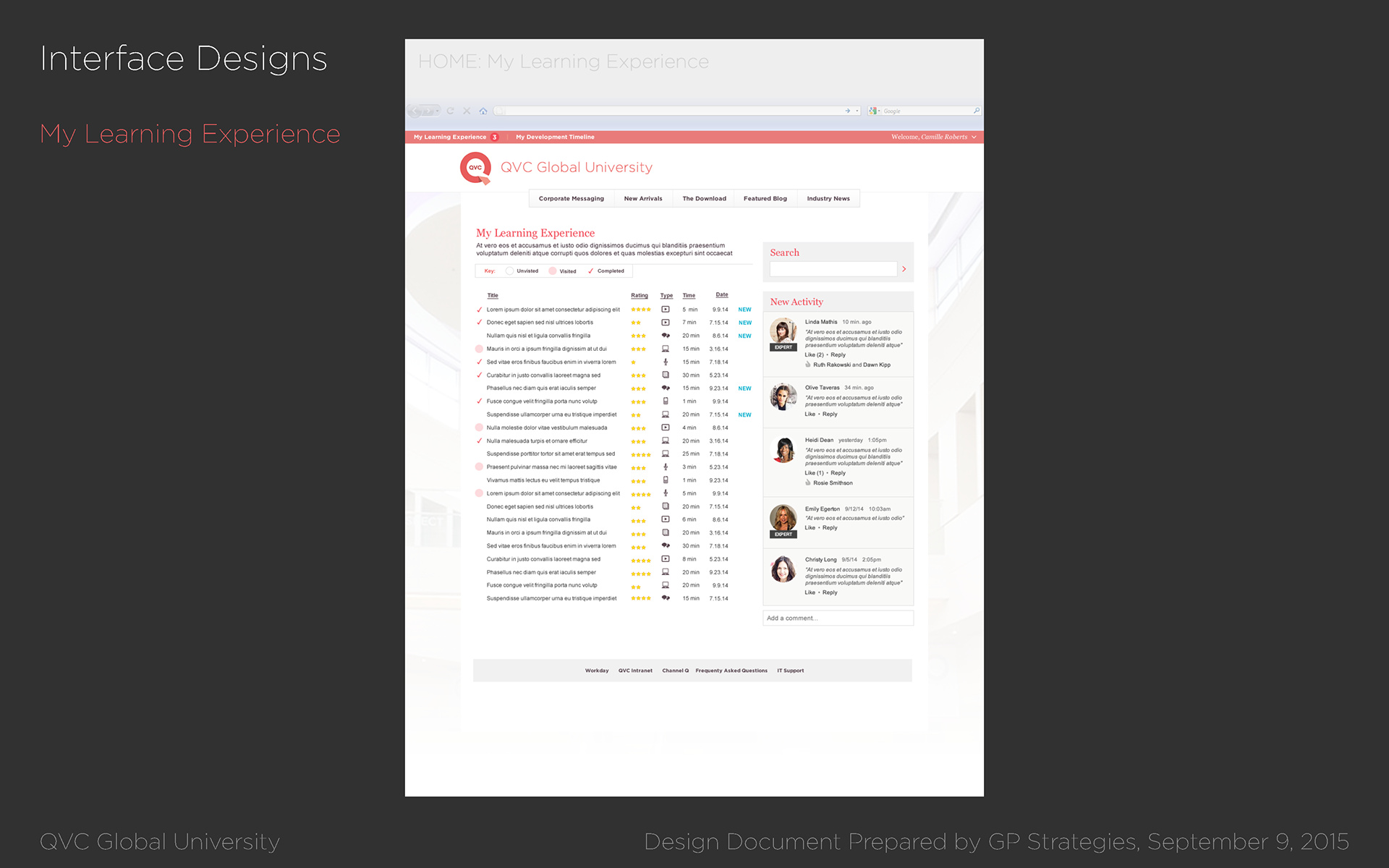Click Like (2) under Linda Mathis comment
This screenshot has height=868, width=1389.
(x=815, y=355)
